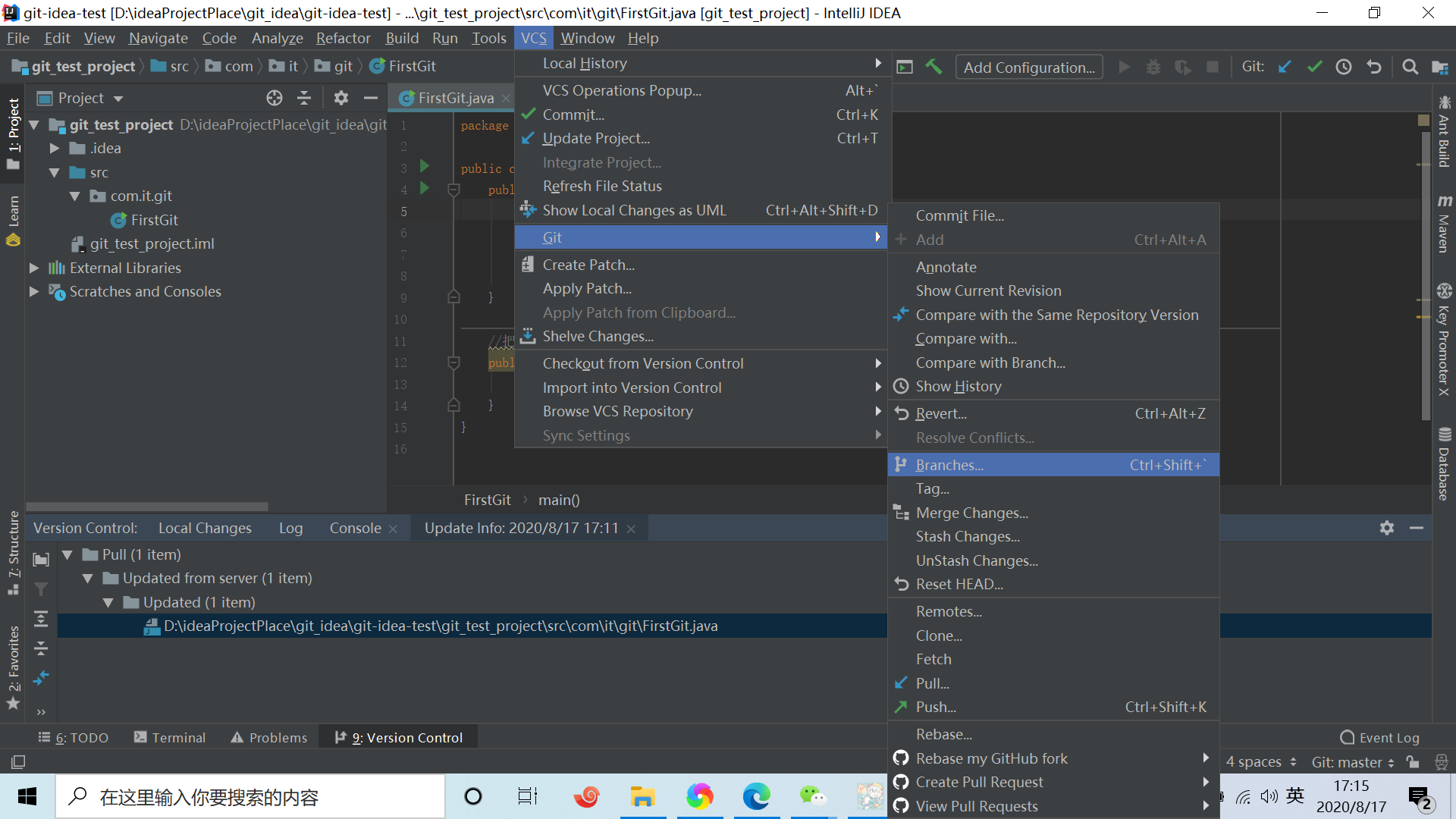1456x819 pixels.
Task: Click the Build project hammer icon
Action: click(x=934, y=67)
